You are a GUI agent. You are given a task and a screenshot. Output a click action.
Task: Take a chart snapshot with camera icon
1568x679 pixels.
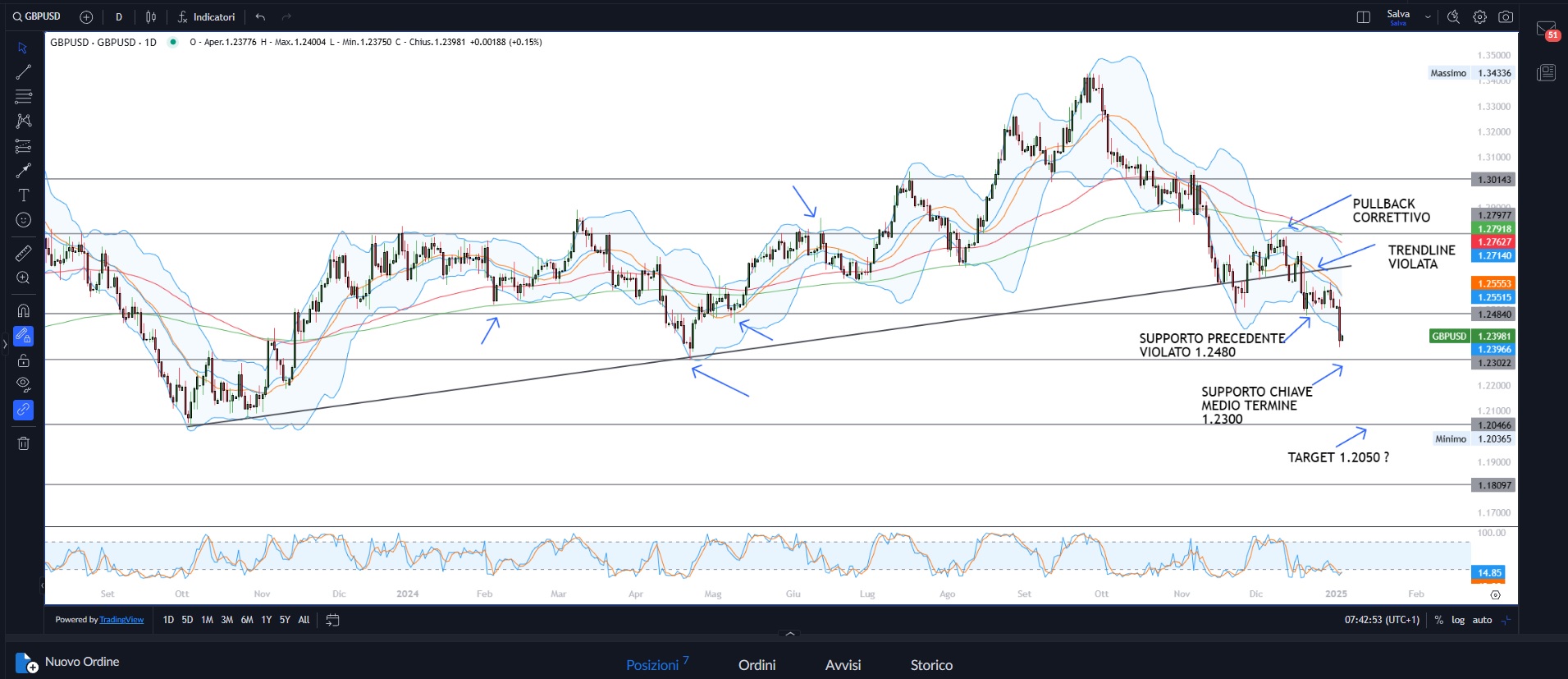click(x=1506, y=17)
